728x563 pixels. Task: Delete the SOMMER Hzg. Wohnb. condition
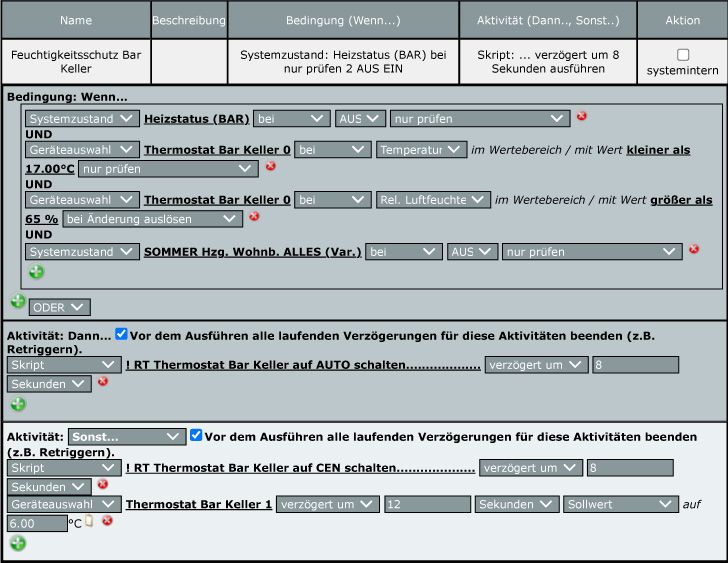tap(694, 249)
